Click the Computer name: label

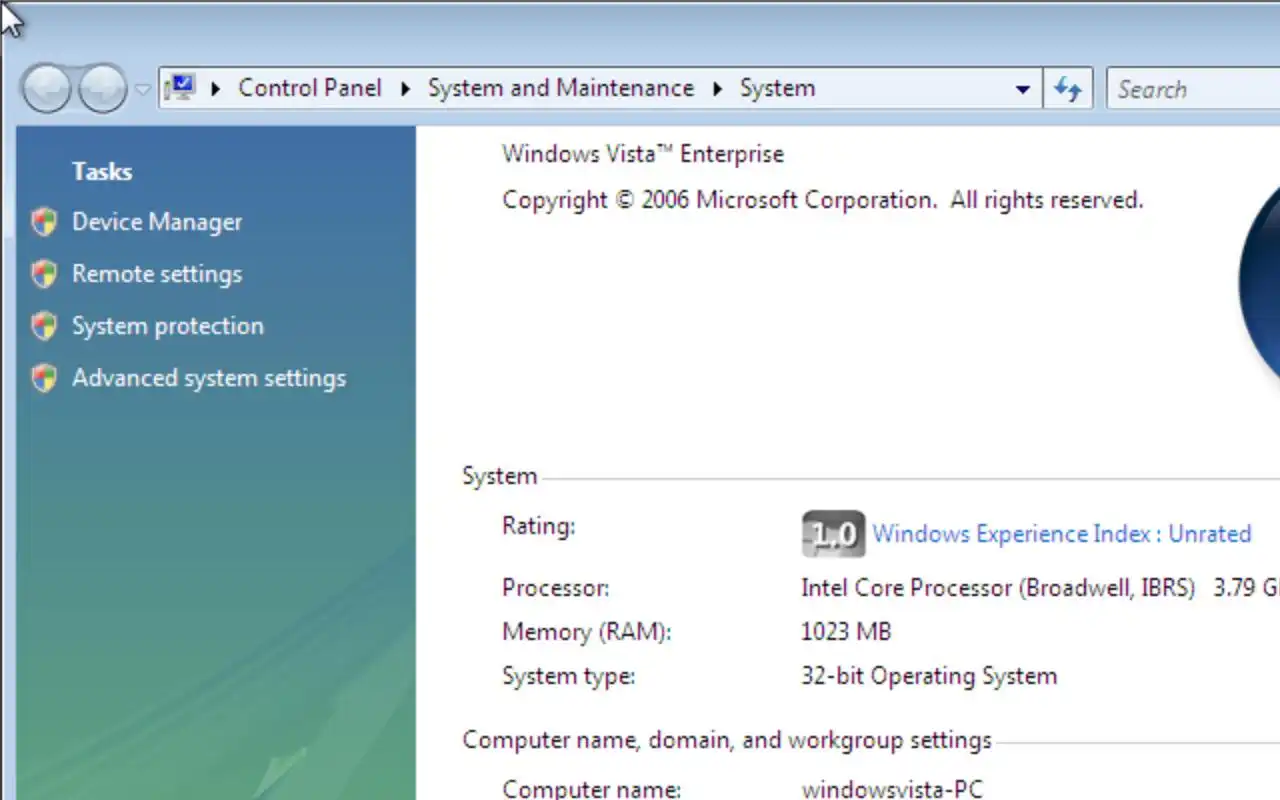(x=592, y=789)
